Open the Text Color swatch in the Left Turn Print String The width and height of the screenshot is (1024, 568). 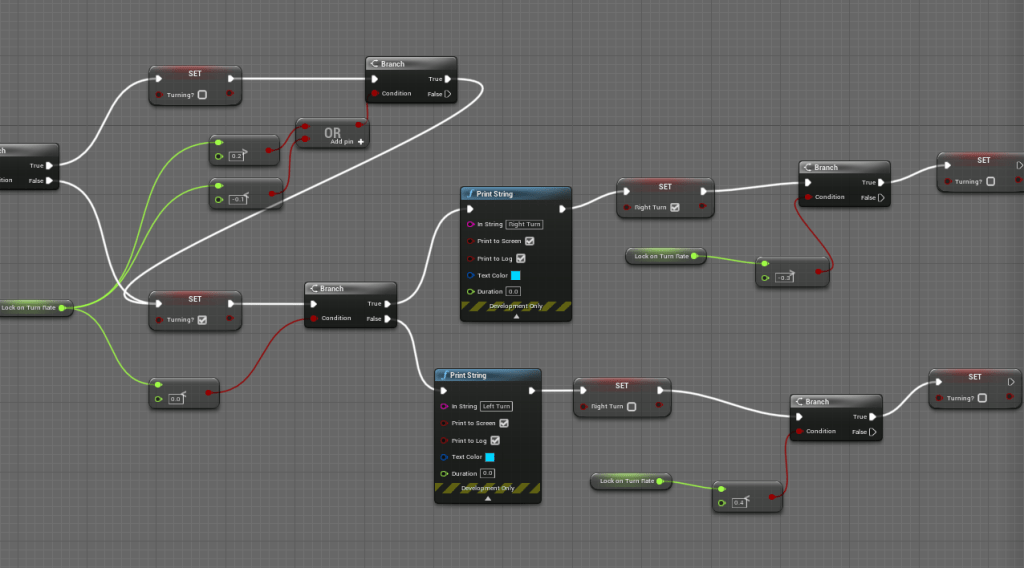pos(489,457)
